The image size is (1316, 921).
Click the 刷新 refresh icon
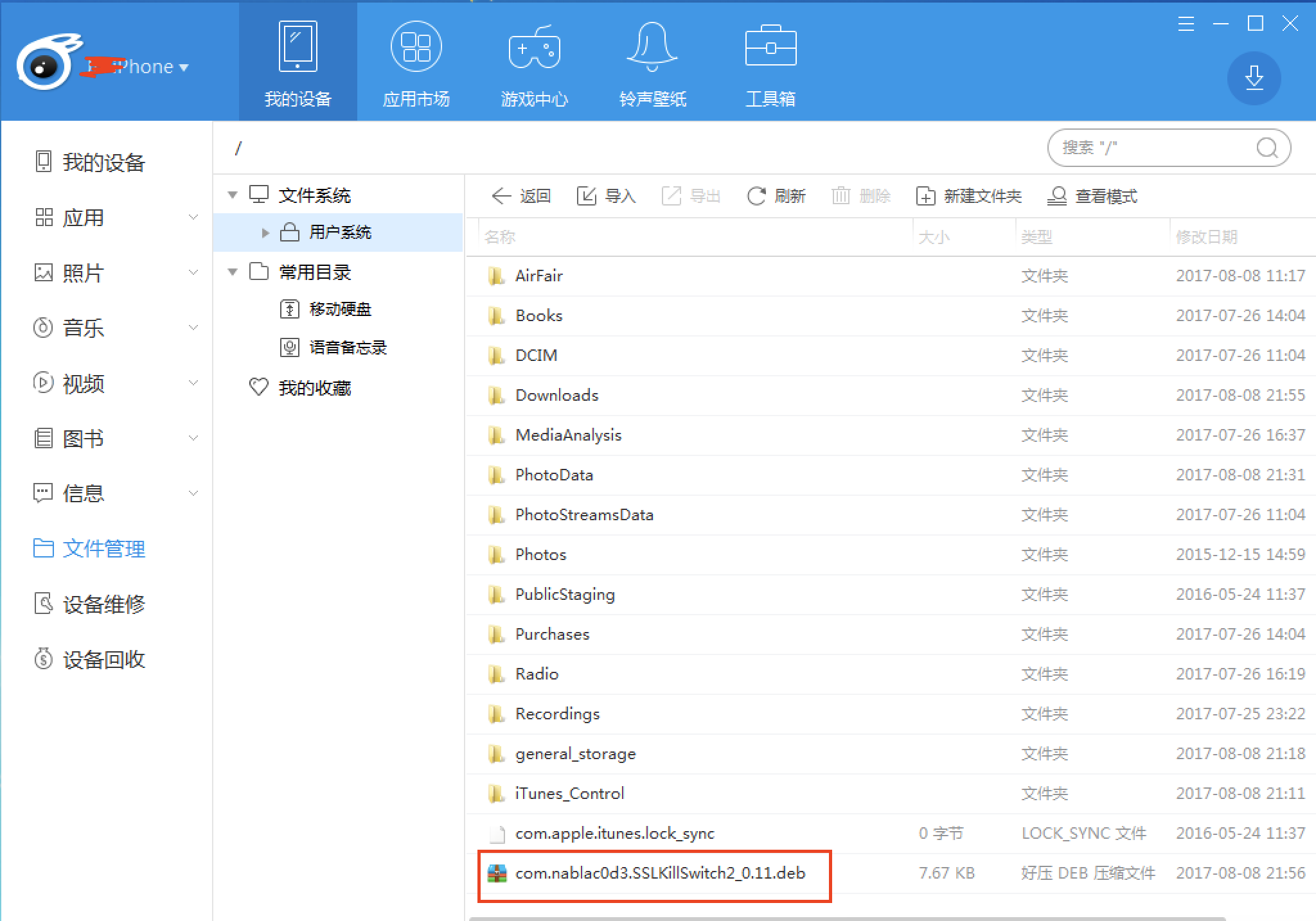756,196
